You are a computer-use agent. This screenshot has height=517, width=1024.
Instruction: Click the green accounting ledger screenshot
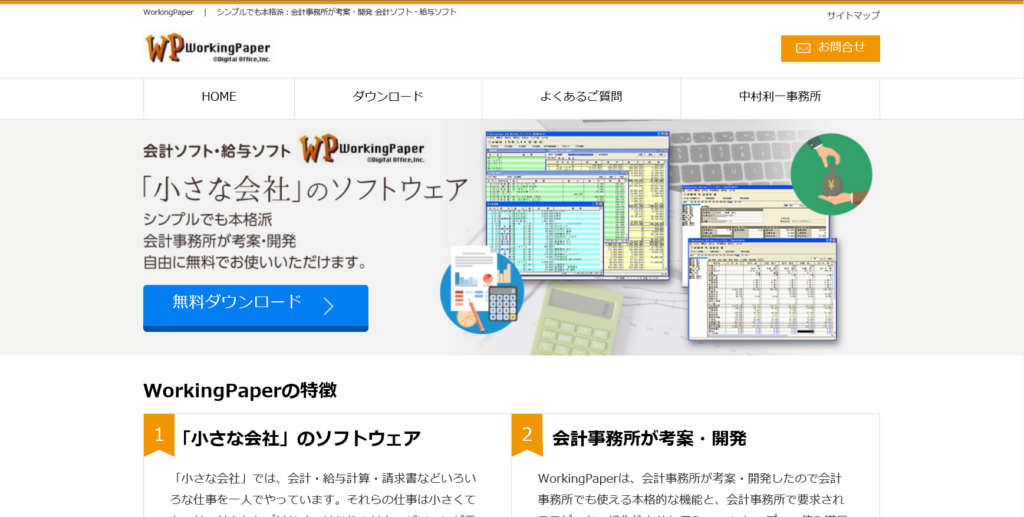coord(577,206)
